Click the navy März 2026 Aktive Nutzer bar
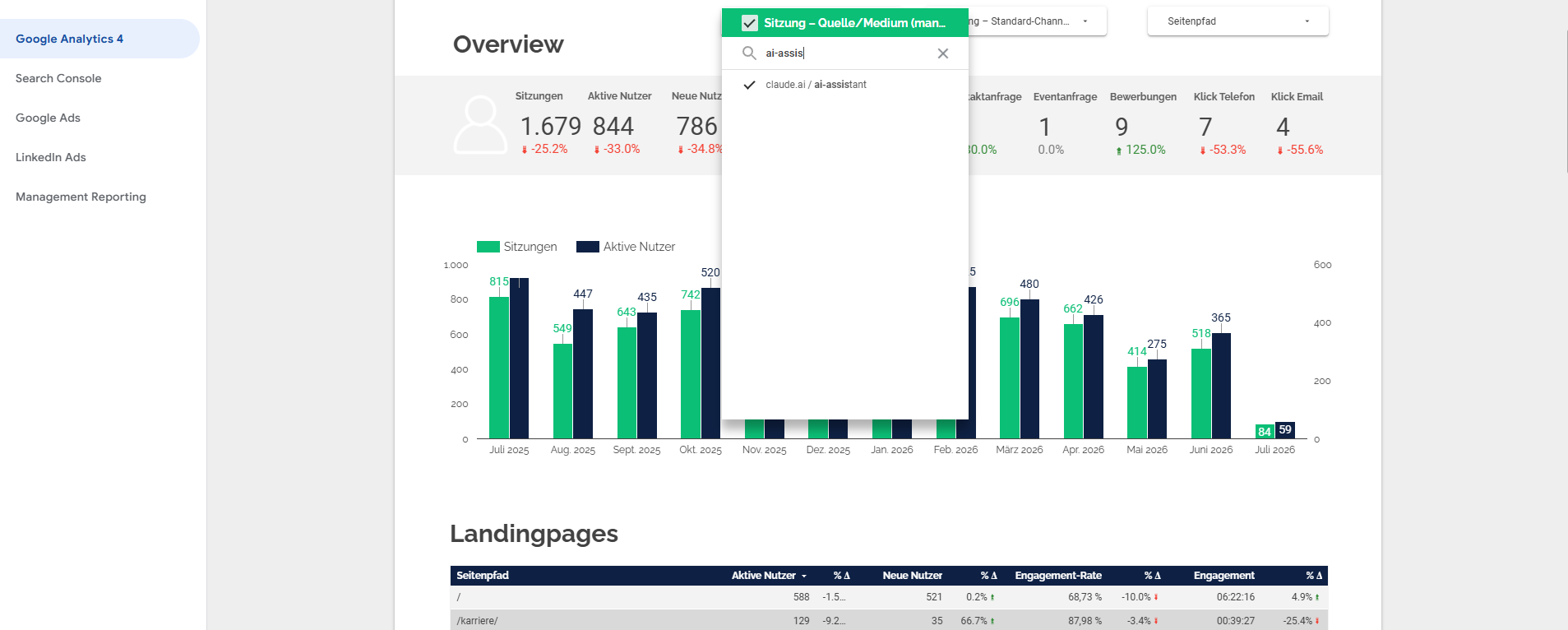This screenshot has width=1568, height=630. [x=1029, y=368]
